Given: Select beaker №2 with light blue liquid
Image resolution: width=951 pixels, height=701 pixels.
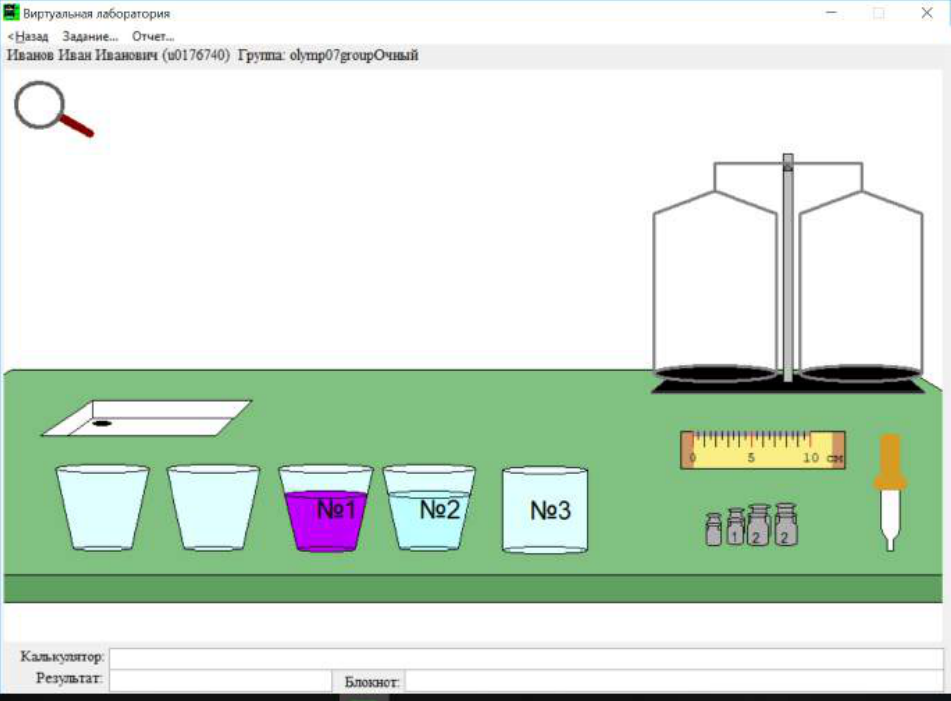Looking at the screenshot, I should pos(429,508).
